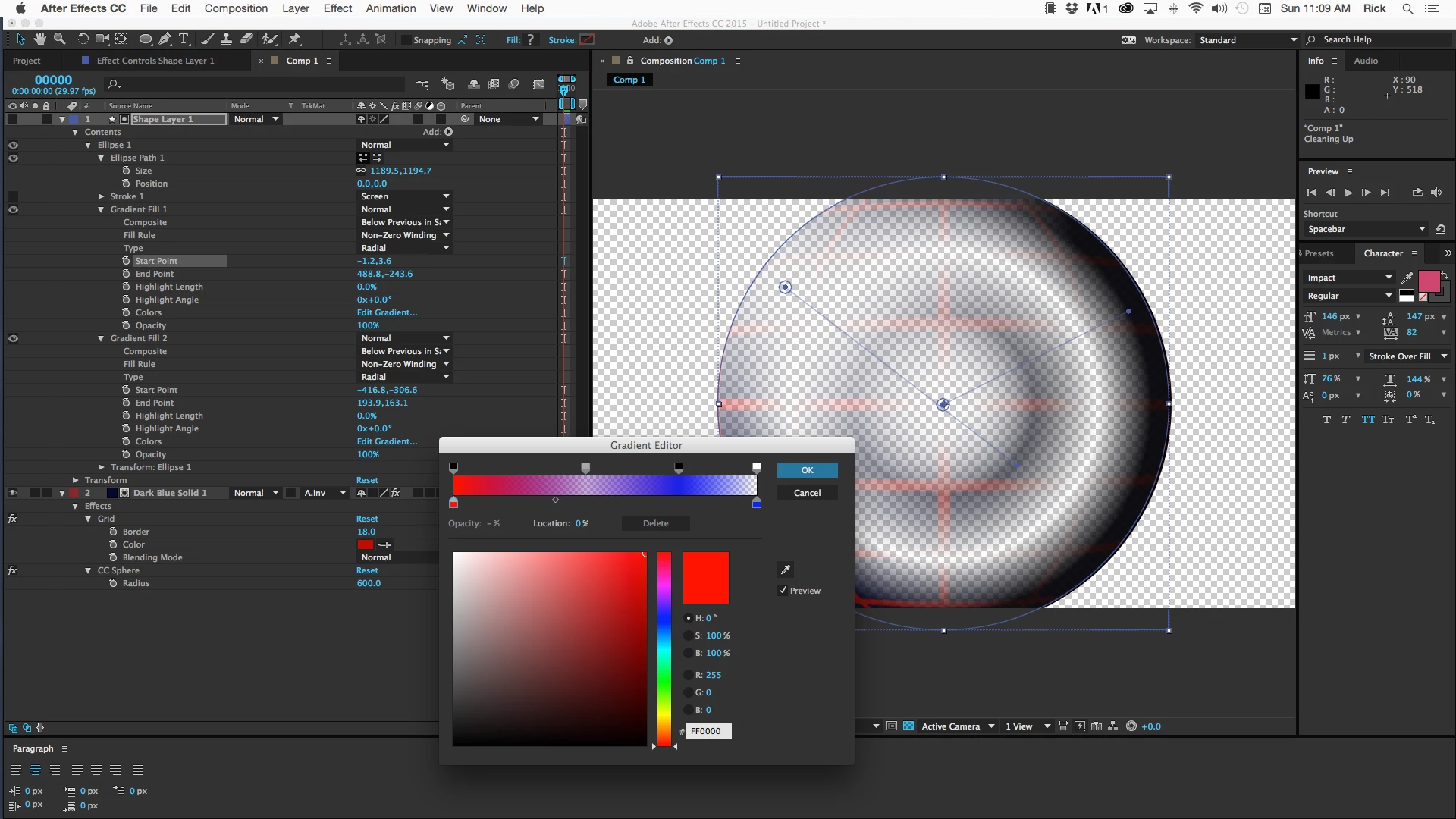Click the eyedropper in Gradient Editor
Screen dimensions: 1456x819
point(786,570)
